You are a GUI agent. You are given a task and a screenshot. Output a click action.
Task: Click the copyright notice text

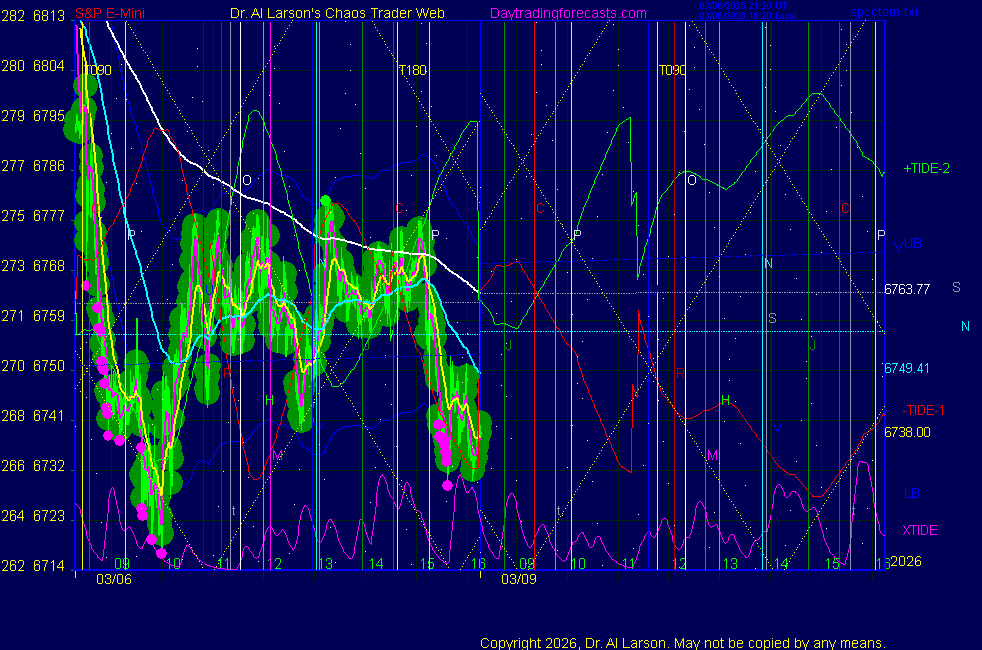683,643
